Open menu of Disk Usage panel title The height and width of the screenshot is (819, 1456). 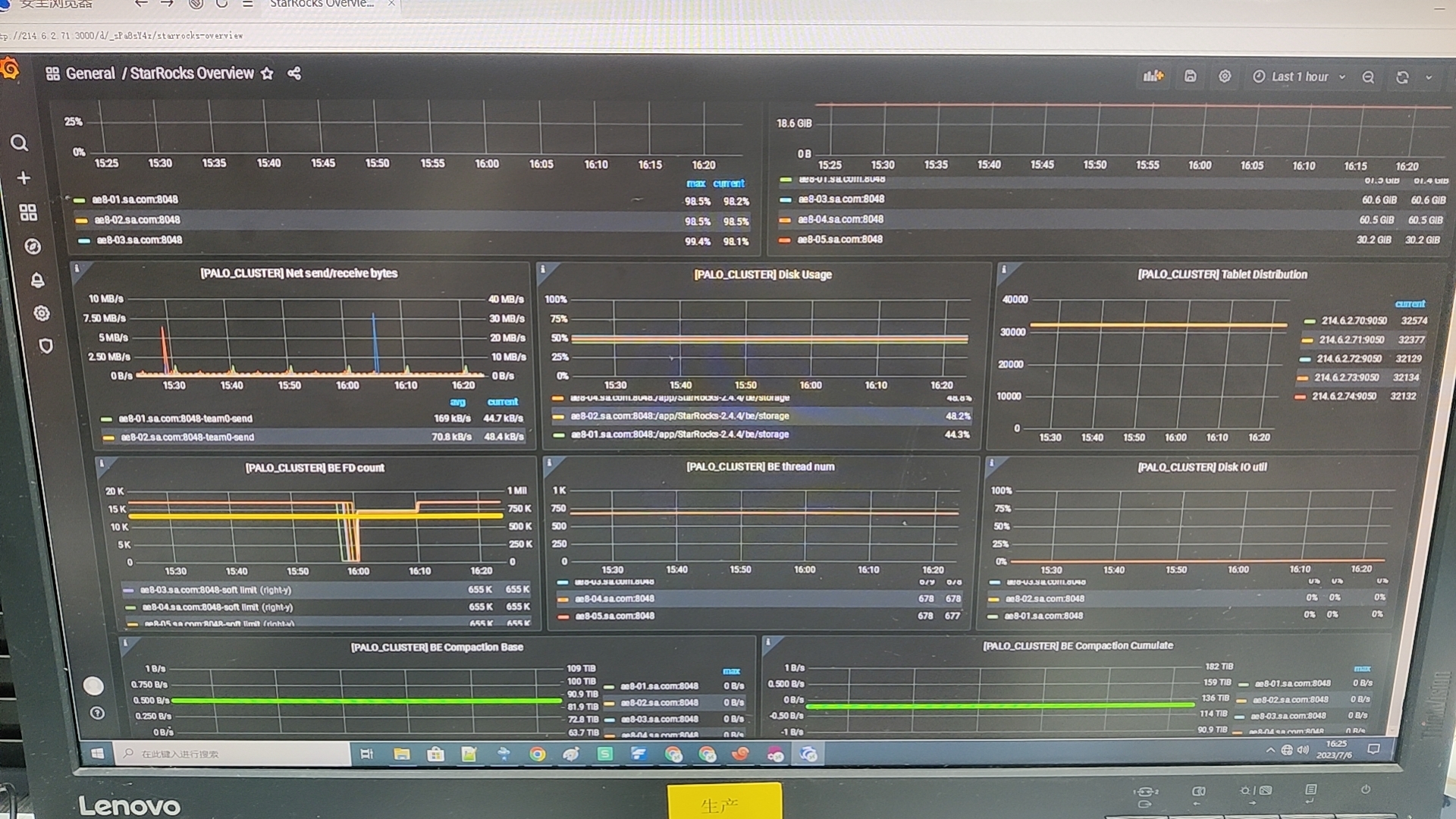pos(763,275)
